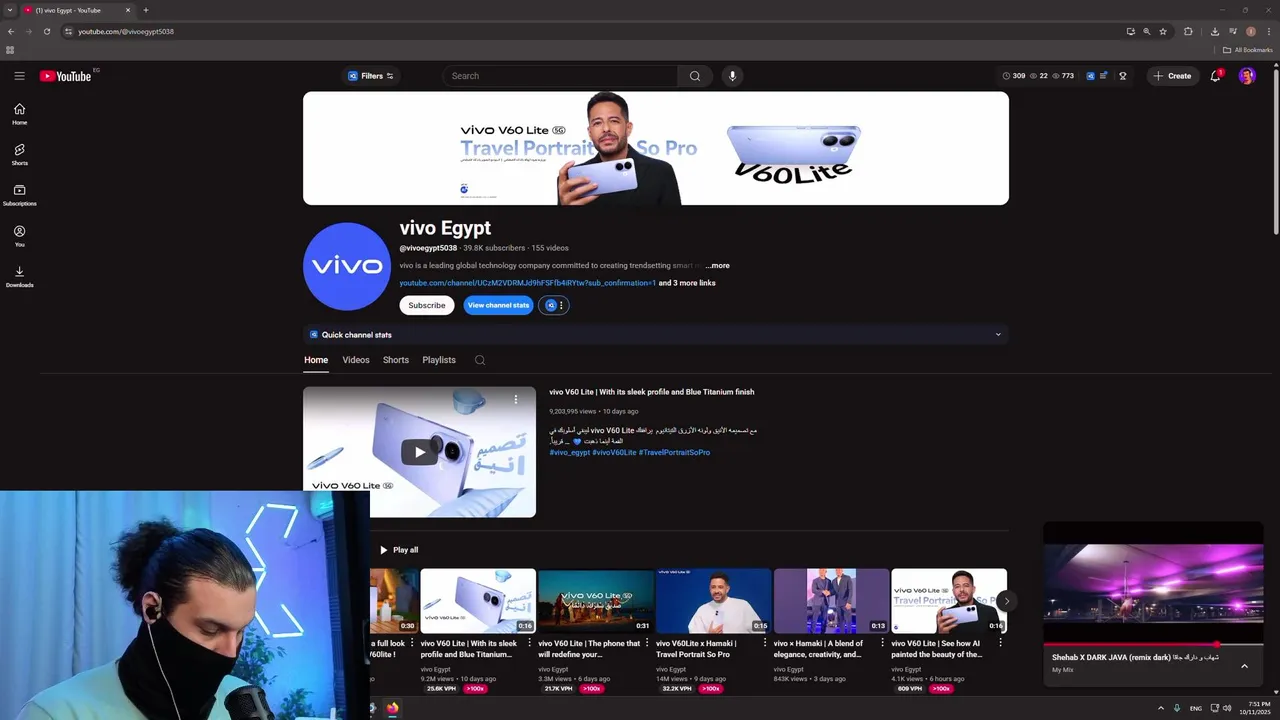
Task: Expand the Quick channel stats panel
Action: pos(656,335)
